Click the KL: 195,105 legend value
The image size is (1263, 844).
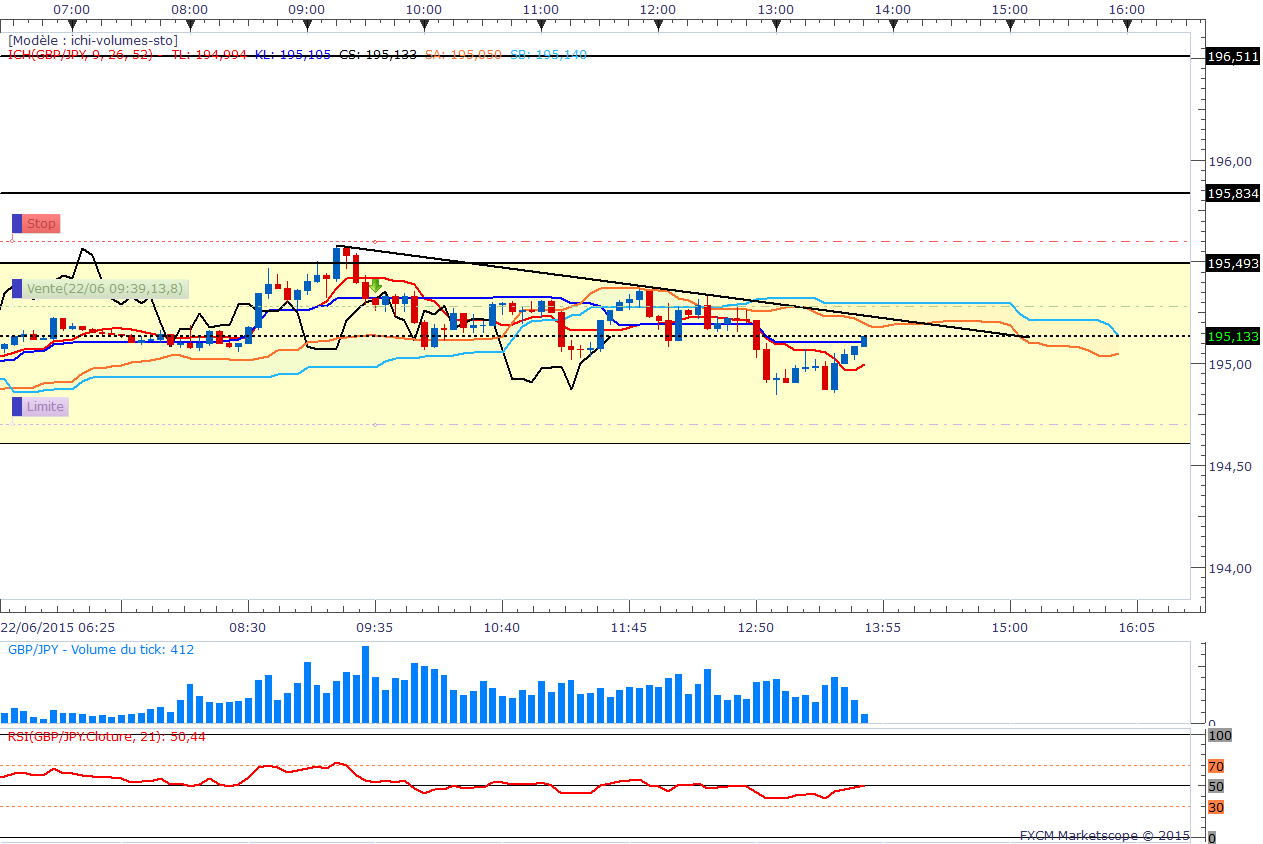tap(293, 54)
